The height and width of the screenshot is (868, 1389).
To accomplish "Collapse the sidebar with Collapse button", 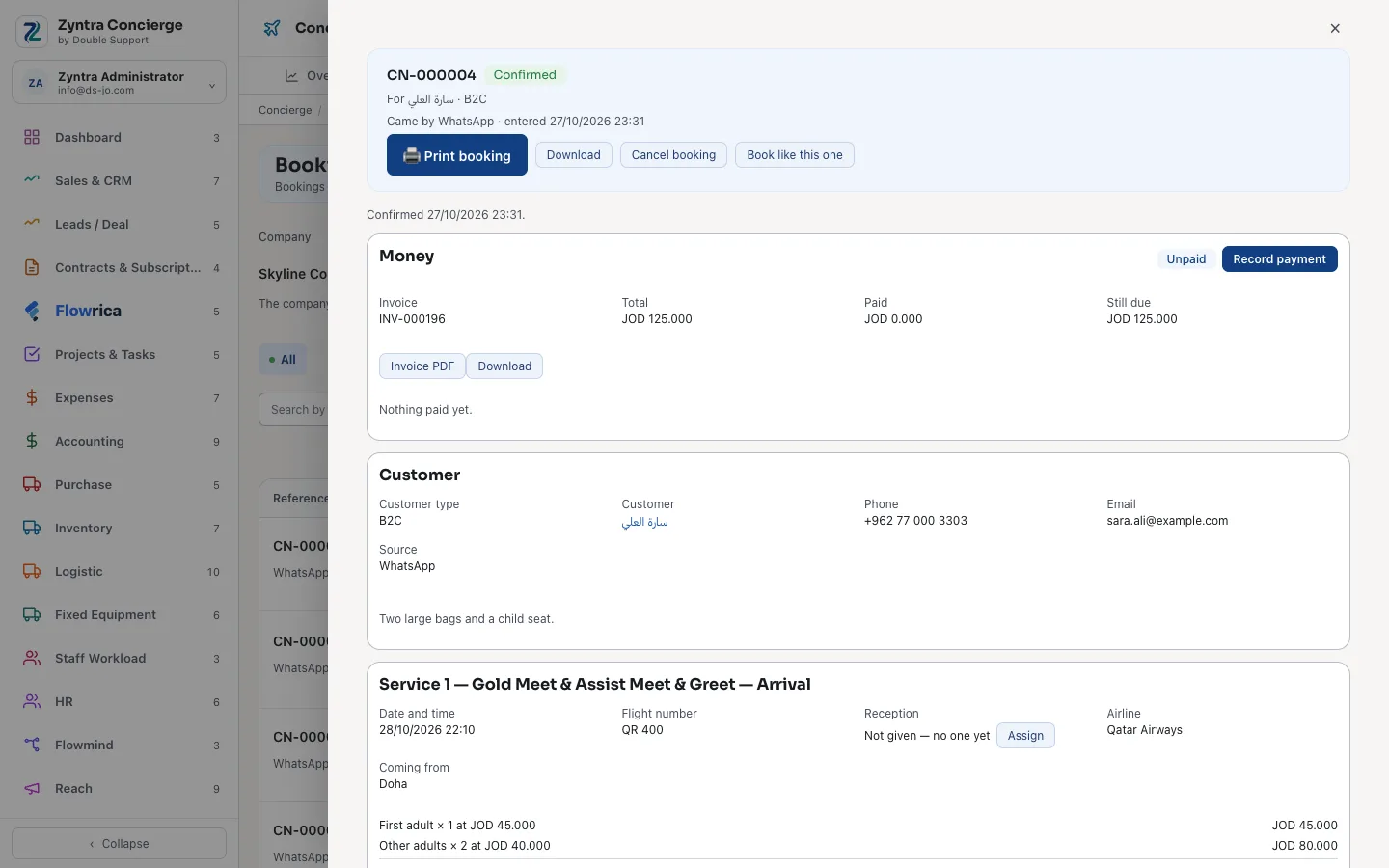I will (119, 843).
